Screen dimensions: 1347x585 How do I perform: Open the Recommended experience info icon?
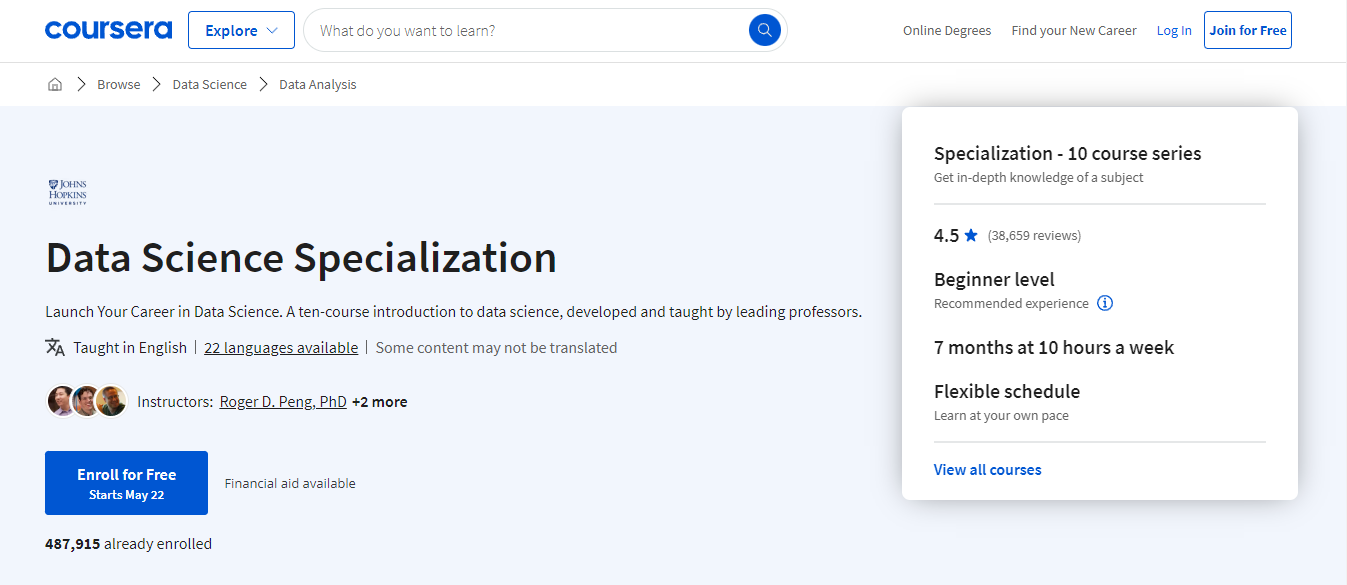[x=1105, y=303]
